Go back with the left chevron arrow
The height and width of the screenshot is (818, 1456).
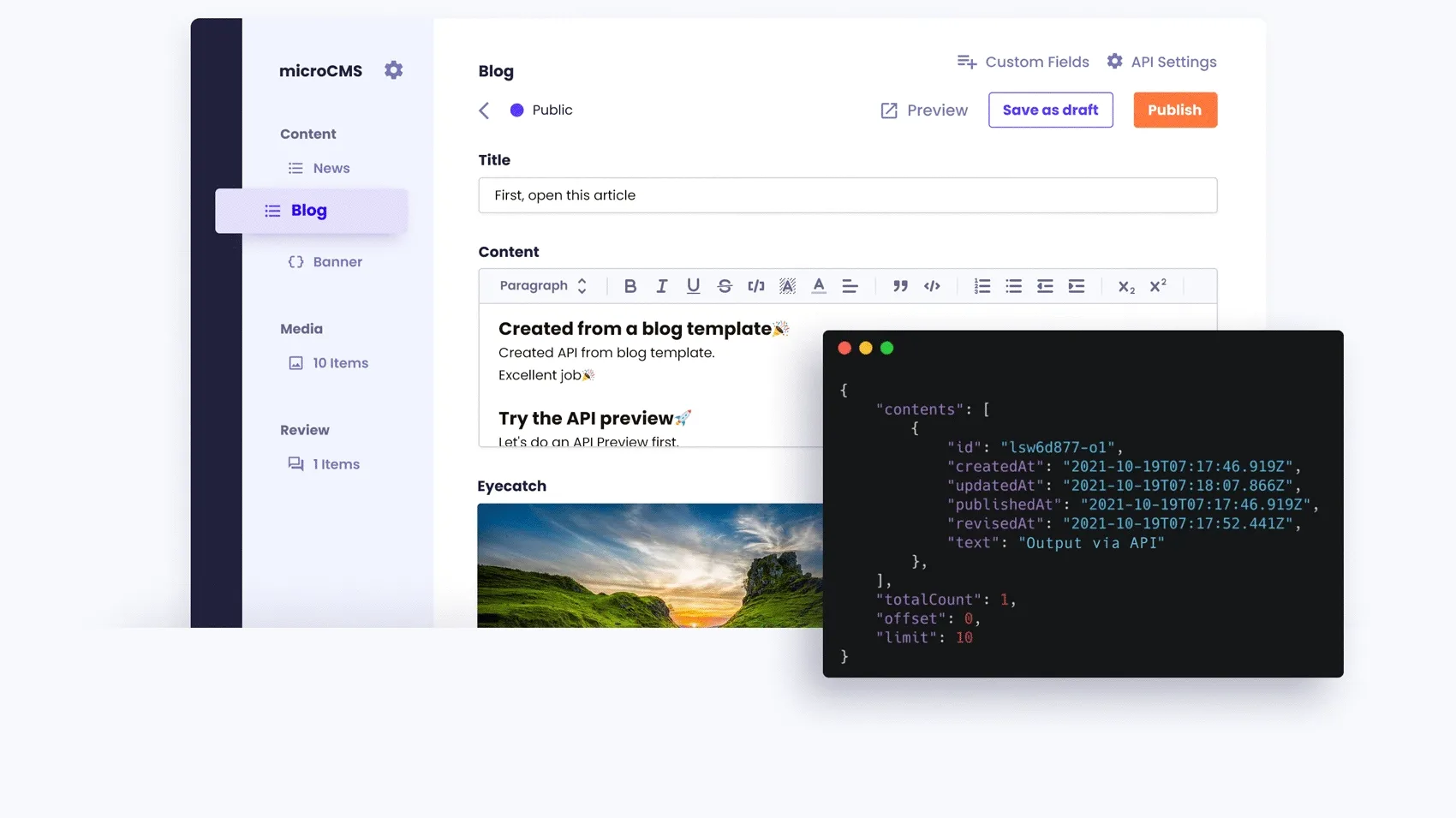pos(484,110)
